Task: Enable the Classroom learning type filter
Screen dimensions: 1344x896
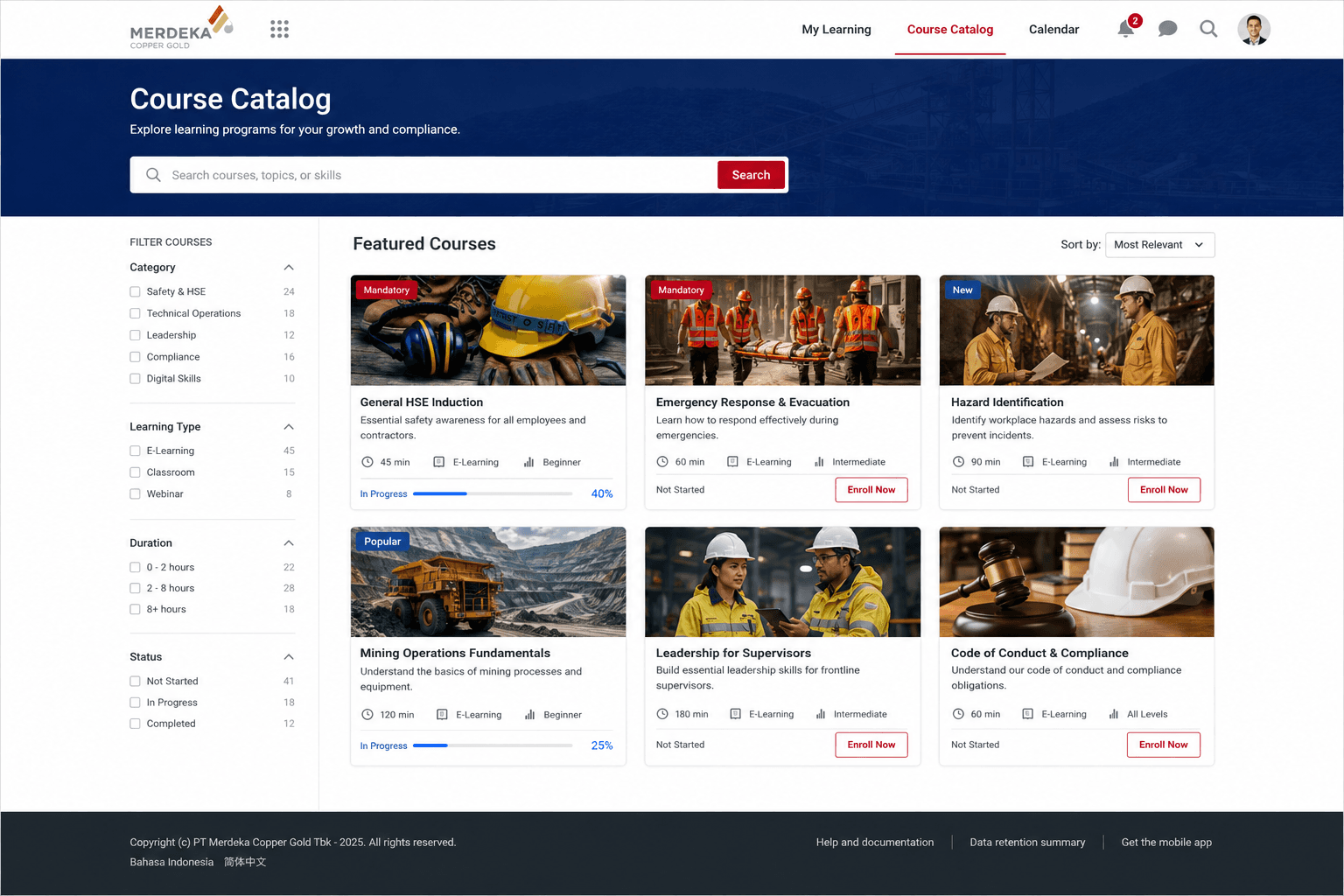Action: coord(135,472)
